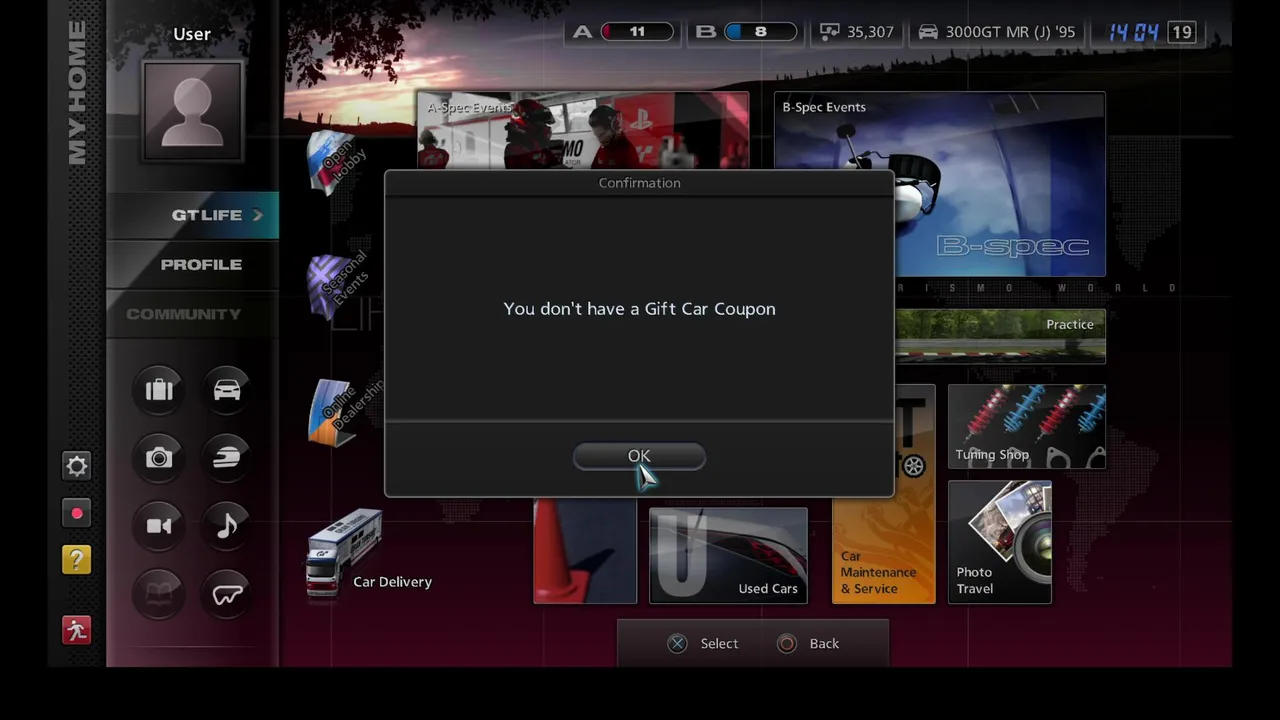Confirm the dialog with OK
Image resolution: width=1280 pixels, height=720 pixels.
(x=639, y=456)
